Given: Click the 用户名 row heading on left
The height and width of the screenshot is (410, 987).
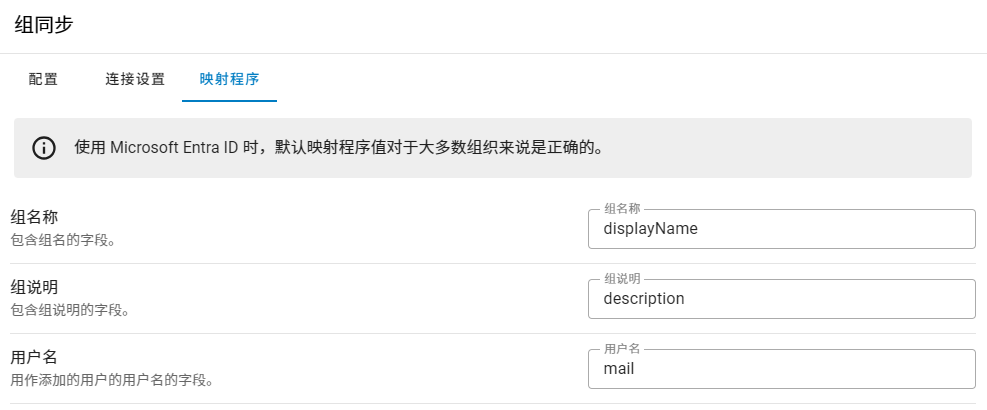Looking at the screenshot, I should 34,358.
